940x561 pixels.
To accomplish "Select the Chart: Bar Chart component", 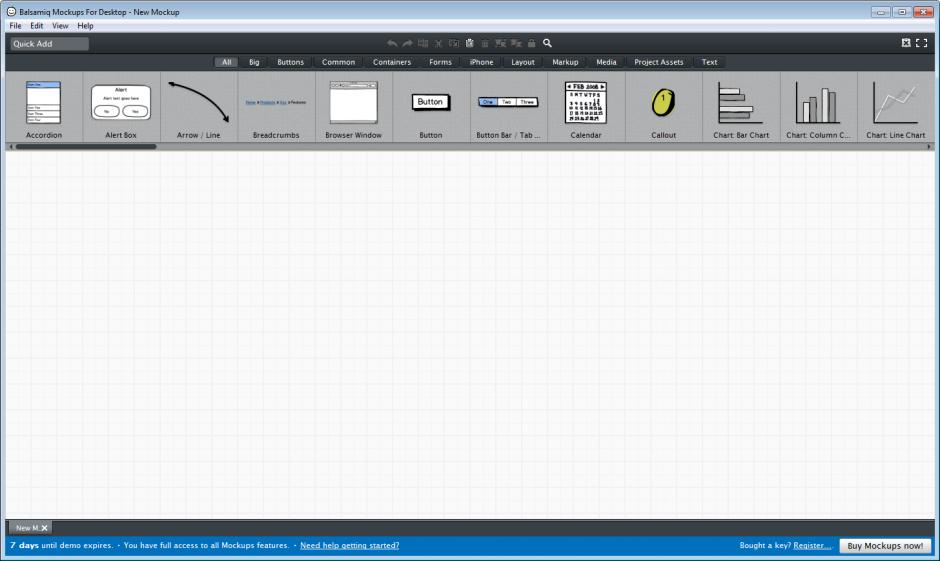I will (741, 108).
